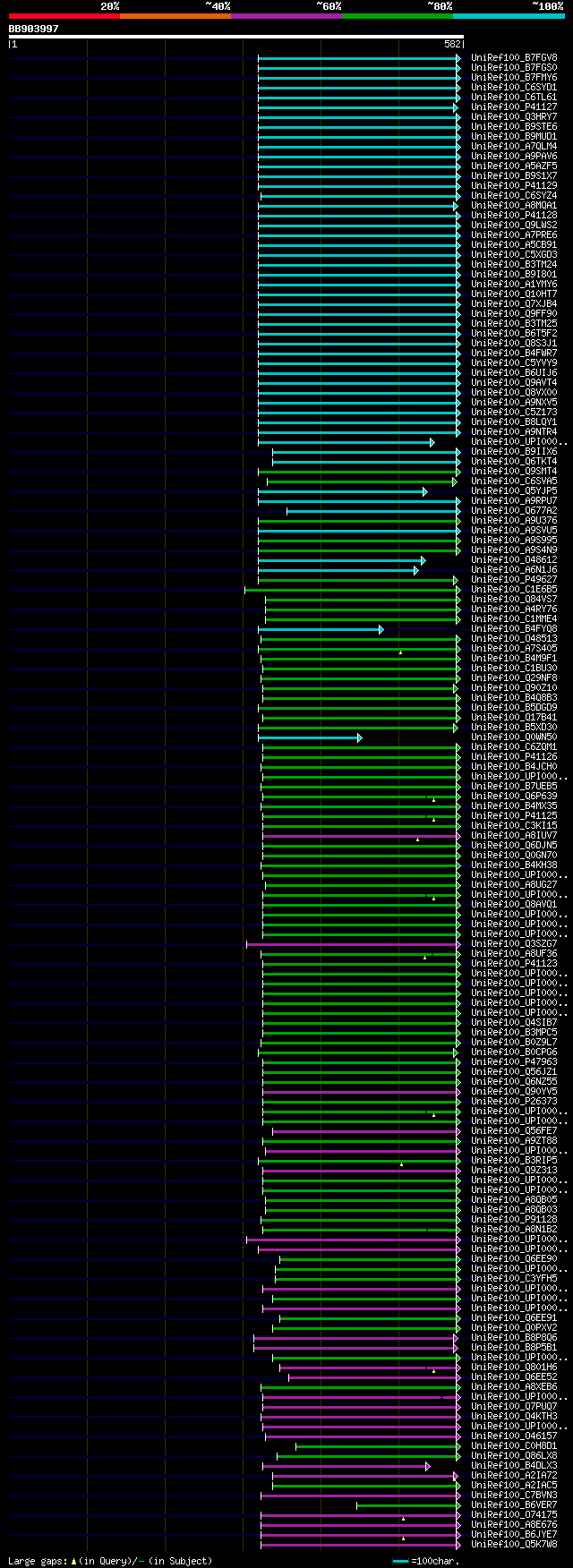573x1568 pixels.
Task: Open the UniRef100_A5CB91 entry
Action: click(514, 245)
